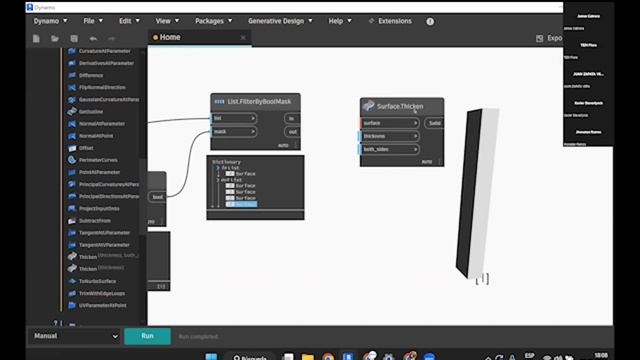Click the Solid output port of Surface.Thicken
Screen dimensions: 640x360
tap(434, 123)
